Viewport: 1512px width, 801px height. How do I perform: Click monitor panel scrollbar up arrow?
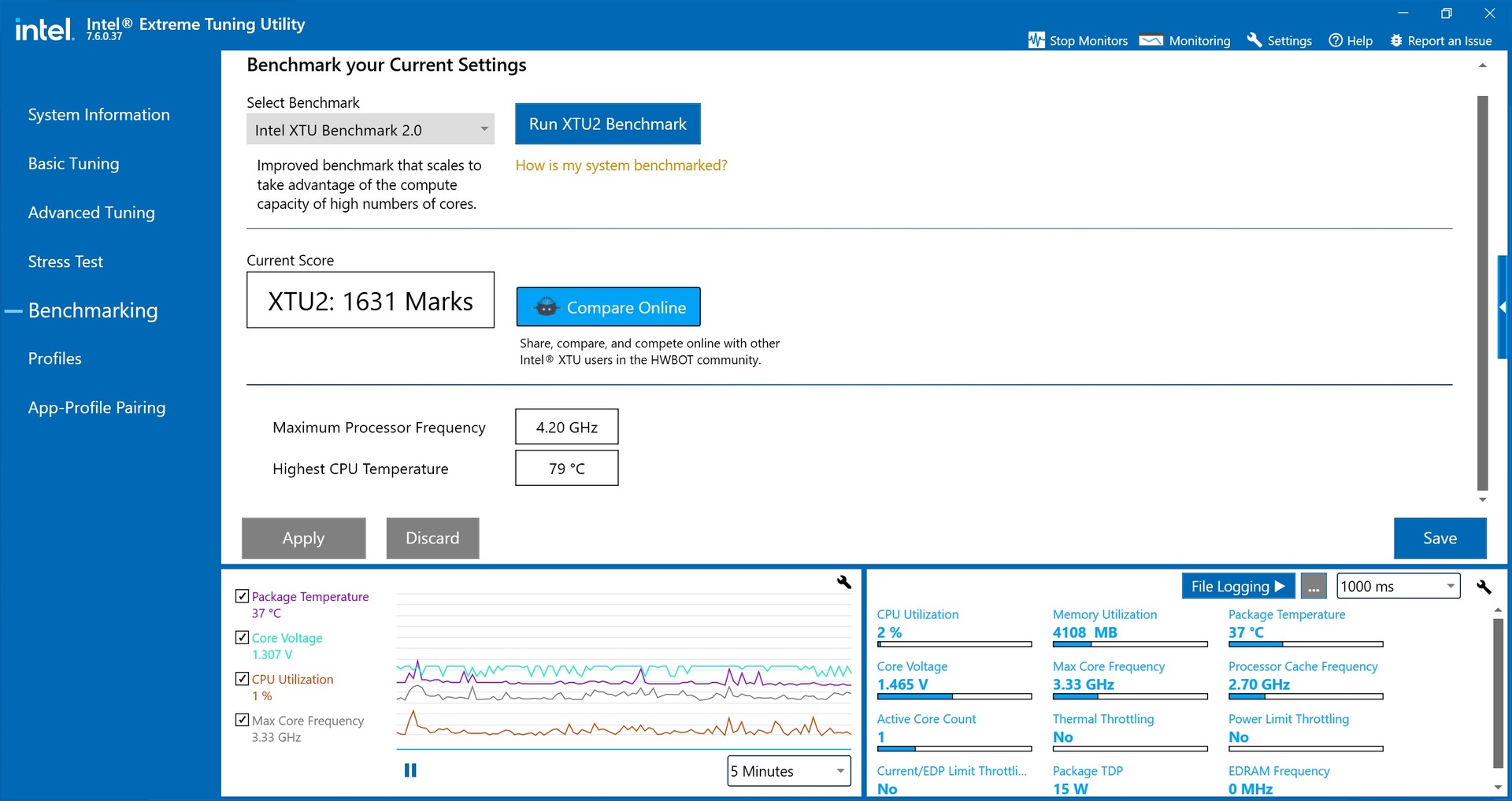tap(1498, 610)
